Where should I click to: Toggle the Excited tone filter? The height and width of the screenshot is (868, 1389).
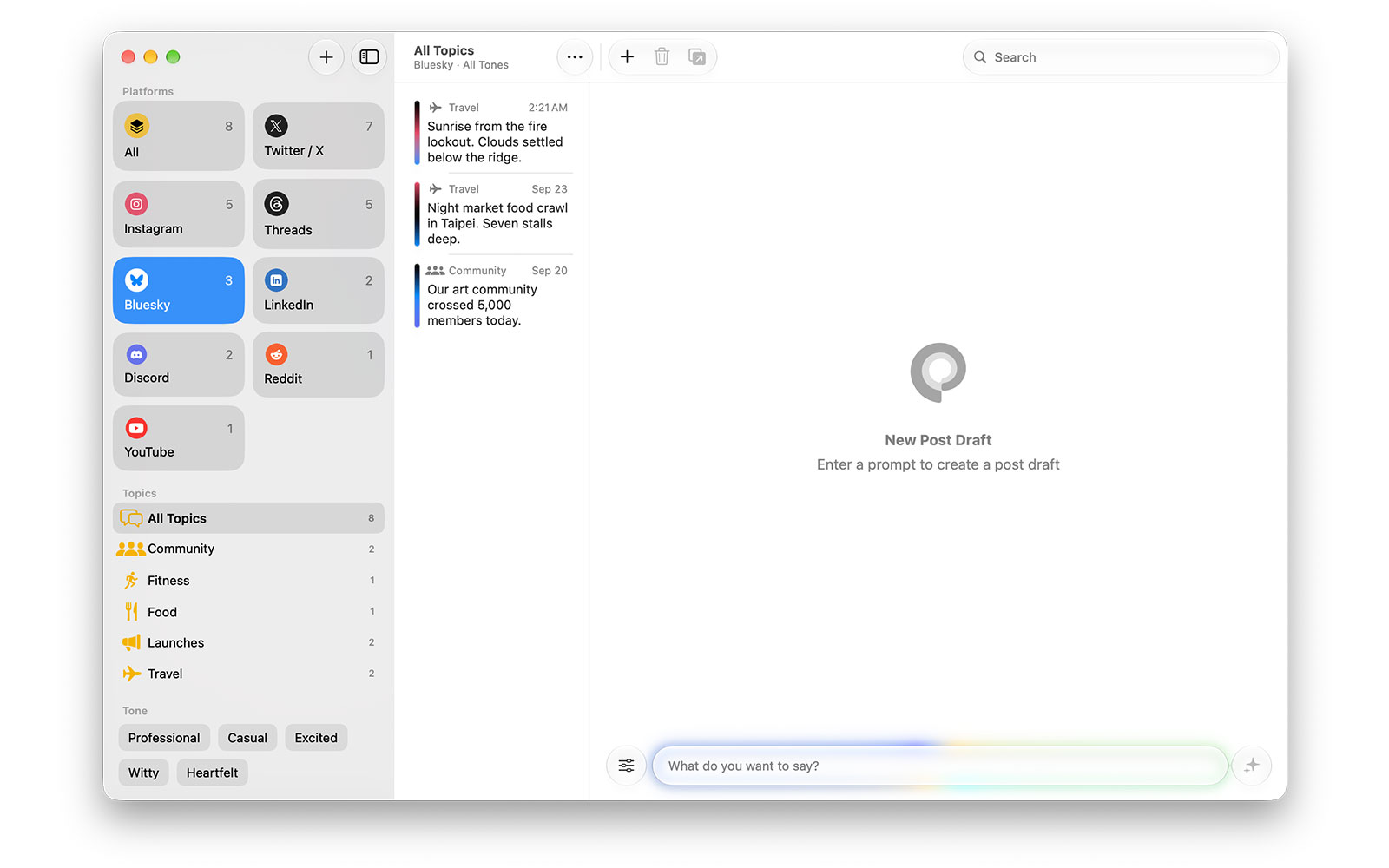pyautogui.click(x=316, y=738)
